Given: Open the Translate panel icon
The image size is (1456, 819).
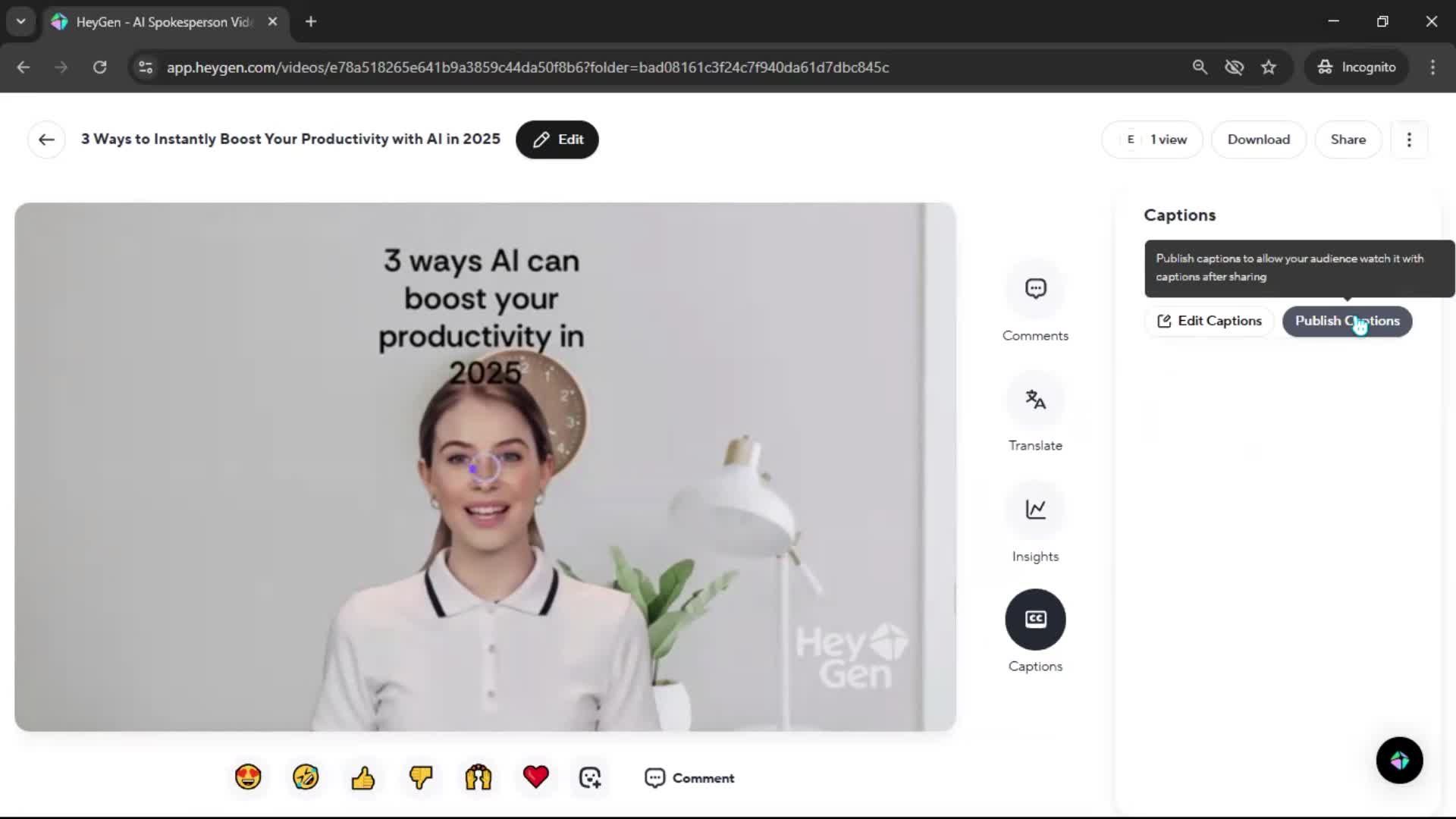Looking at the screenshot, I should (1035, 400).
